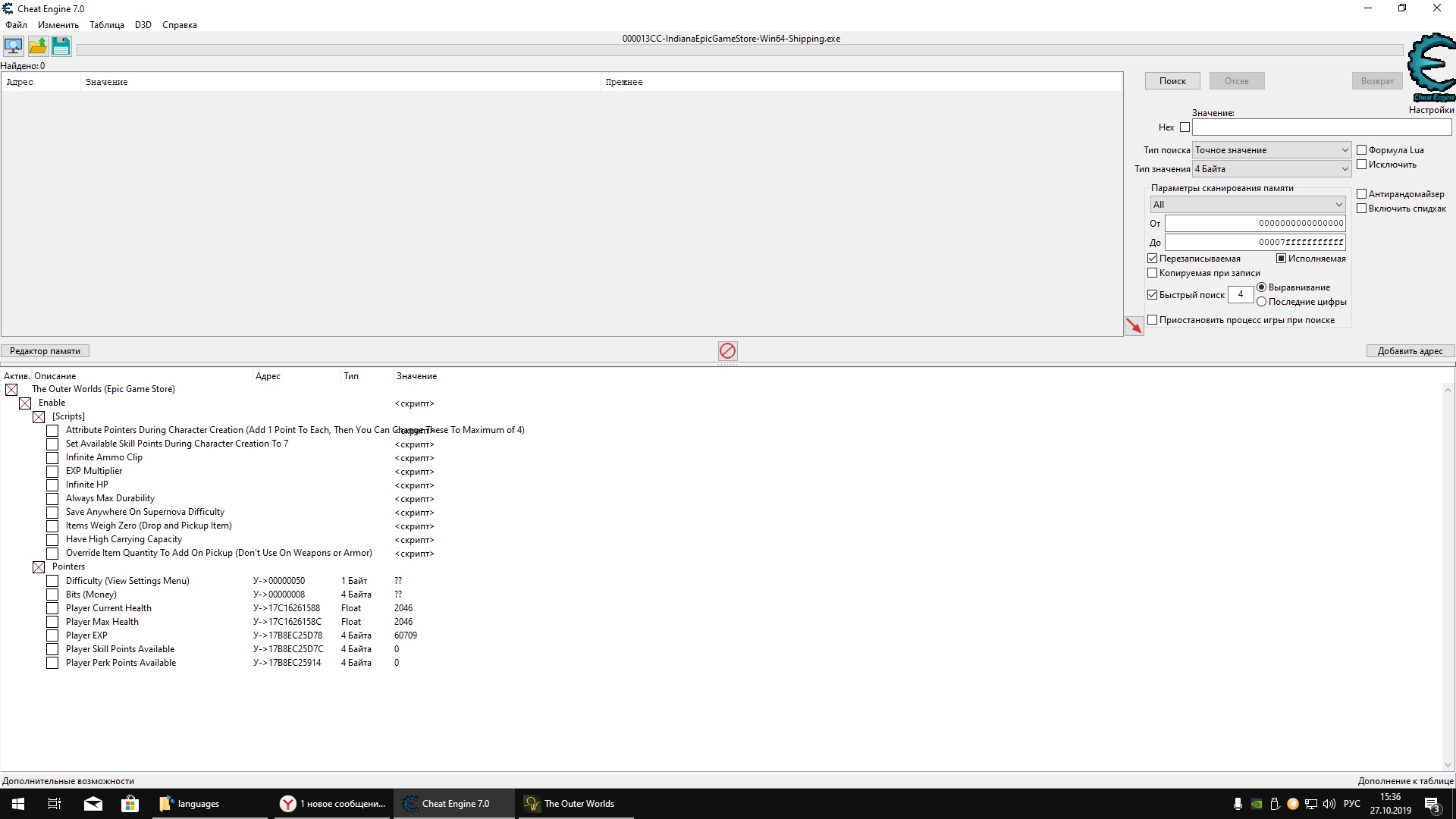The image size is (1456, 819).
Task: Click the scan progress bar
Action: 739,50
